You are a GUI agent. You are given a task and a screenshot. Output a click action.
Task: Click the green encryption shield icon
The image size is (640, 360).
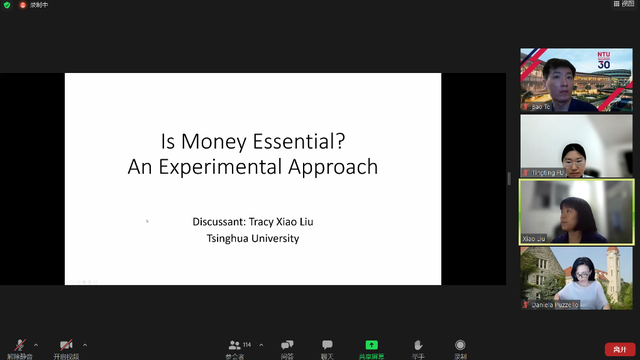(x=7, y=5)
